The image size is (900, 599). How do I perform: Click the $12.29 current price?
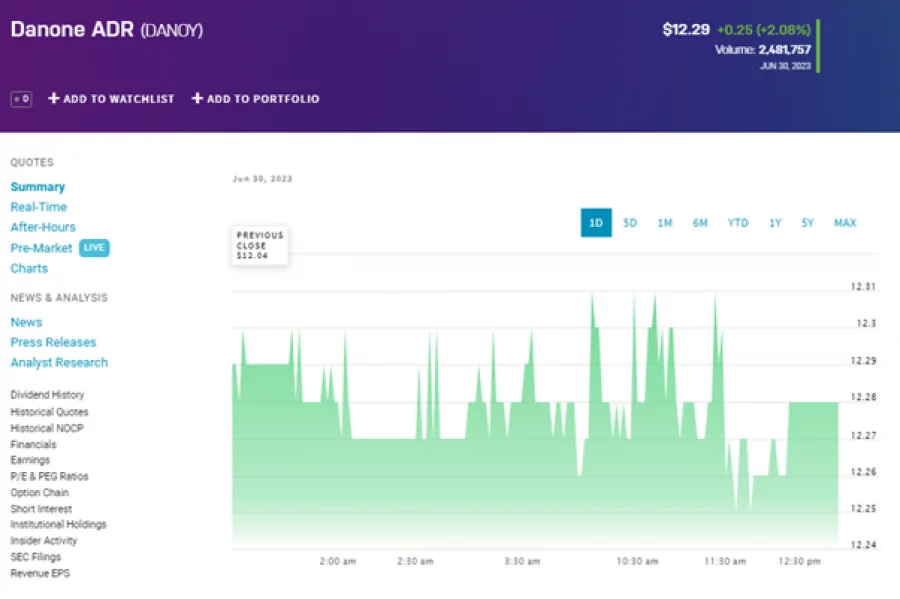click(686, 29)
